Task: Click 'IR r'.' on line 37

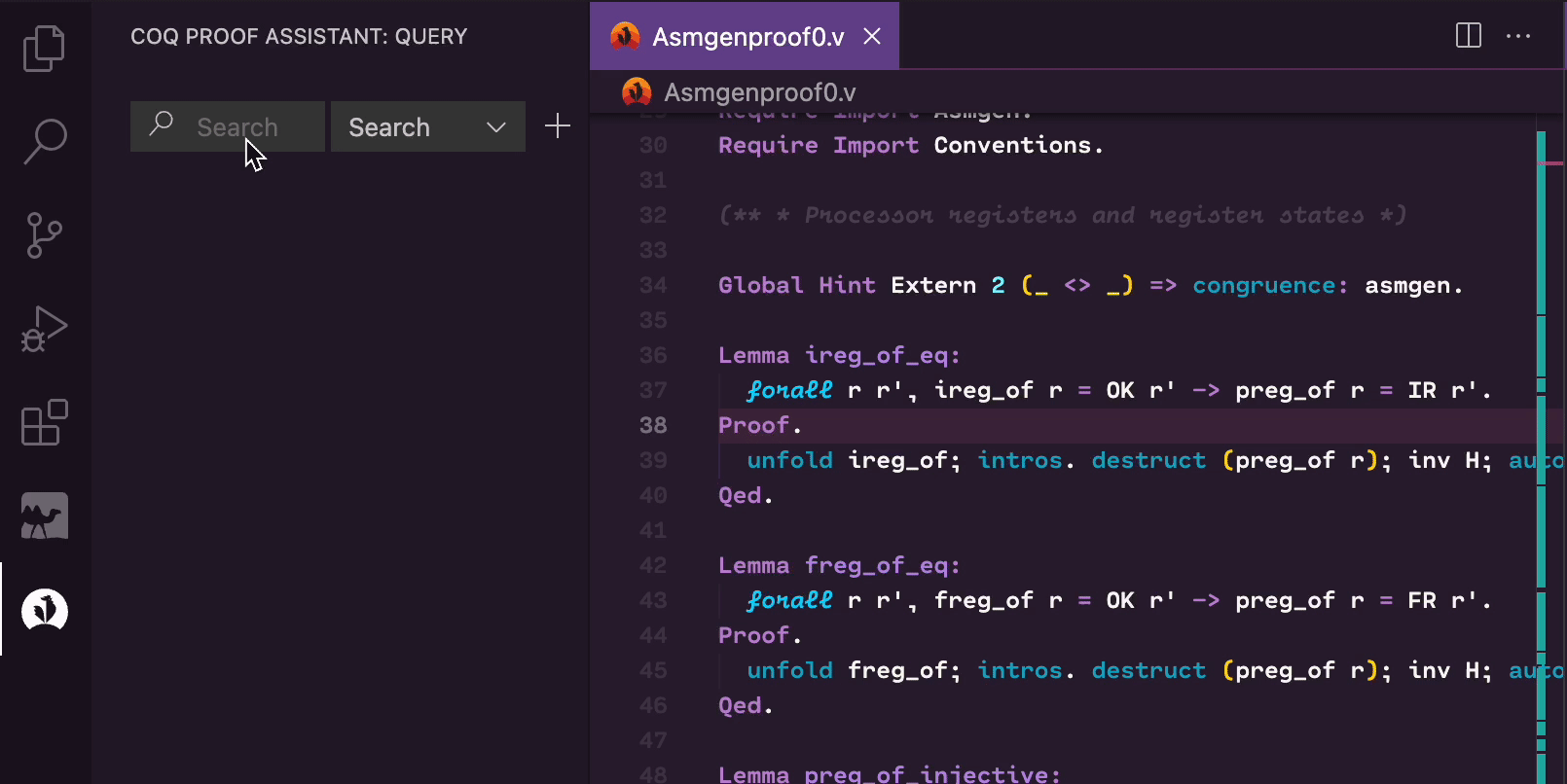Action: tap(1449, 391)
